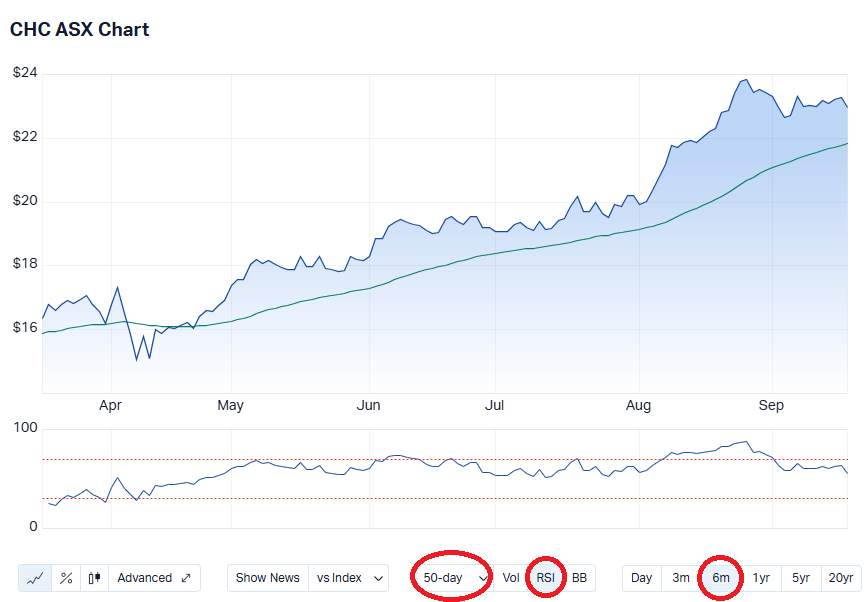Expand the 50-day moving average dropdown

(x=453, y=578)
